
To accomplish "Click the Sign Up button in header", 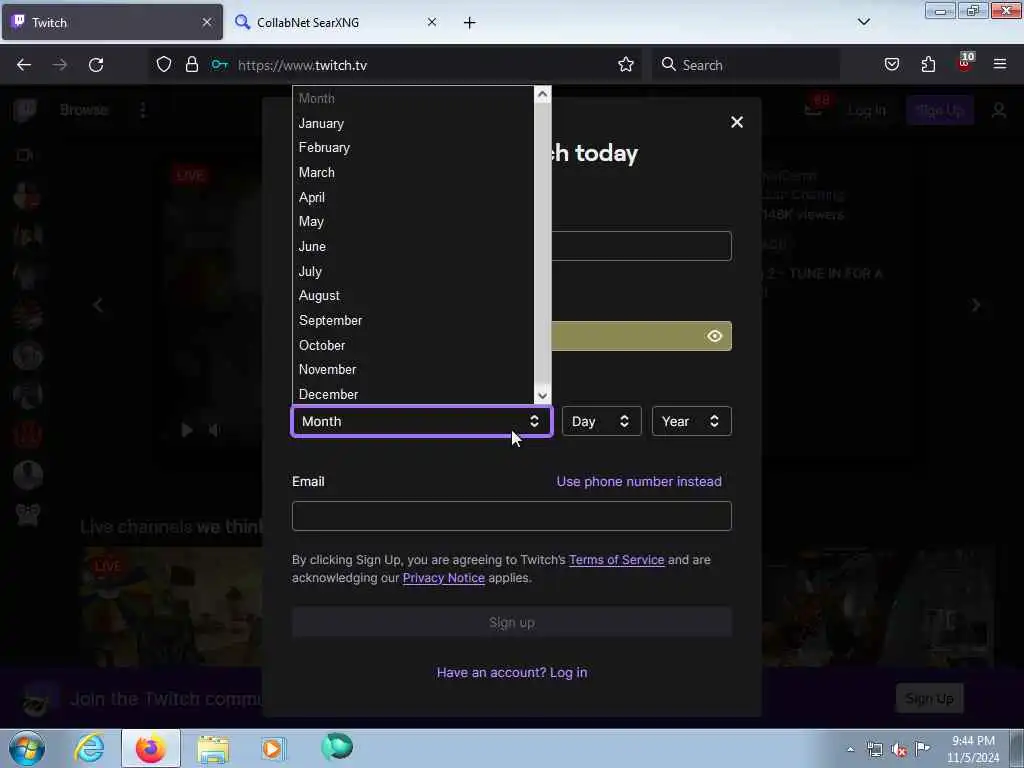I will click(940, 110).
